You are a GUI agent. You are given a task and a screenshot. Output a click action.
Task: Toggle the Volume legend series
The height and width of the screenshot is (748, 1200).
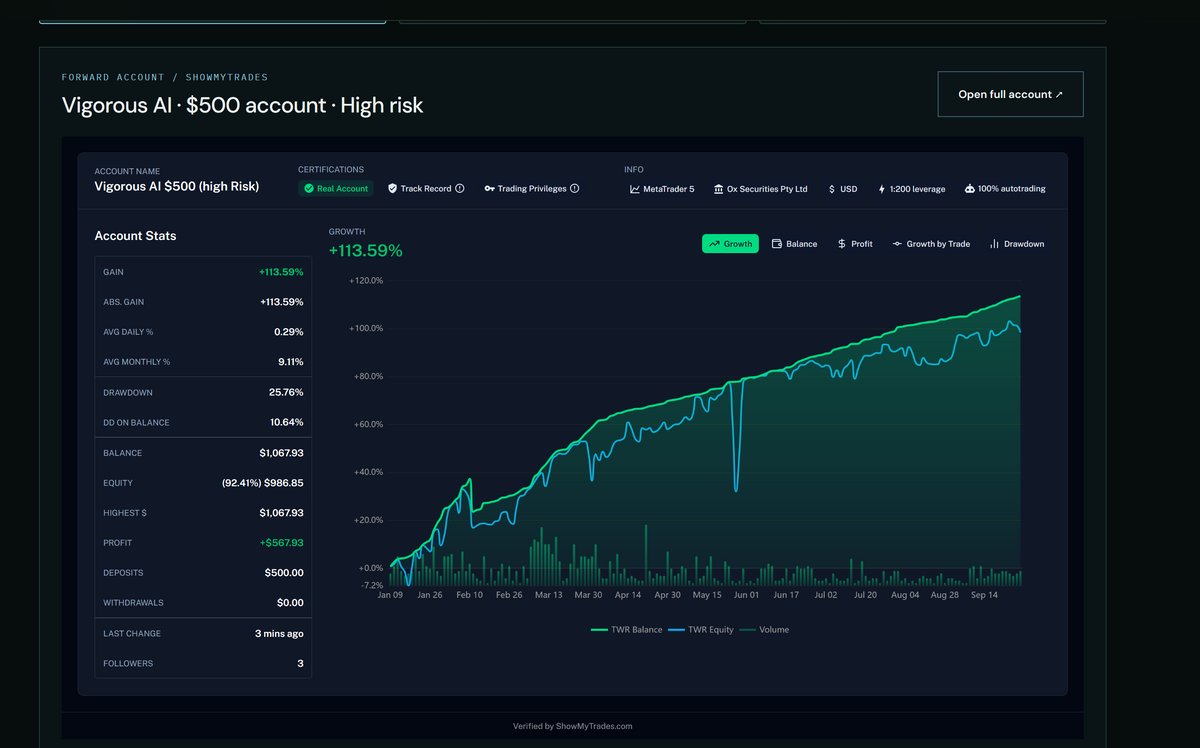[x=765, y=630]
